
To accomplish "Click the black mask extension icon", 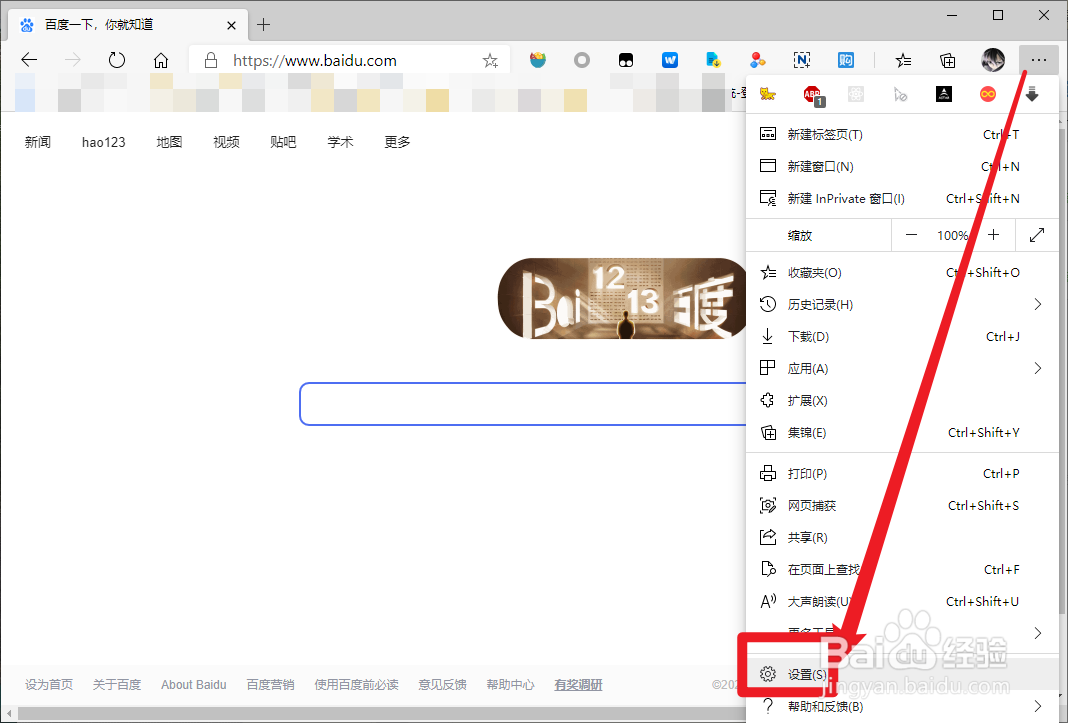I will [625, 61].
